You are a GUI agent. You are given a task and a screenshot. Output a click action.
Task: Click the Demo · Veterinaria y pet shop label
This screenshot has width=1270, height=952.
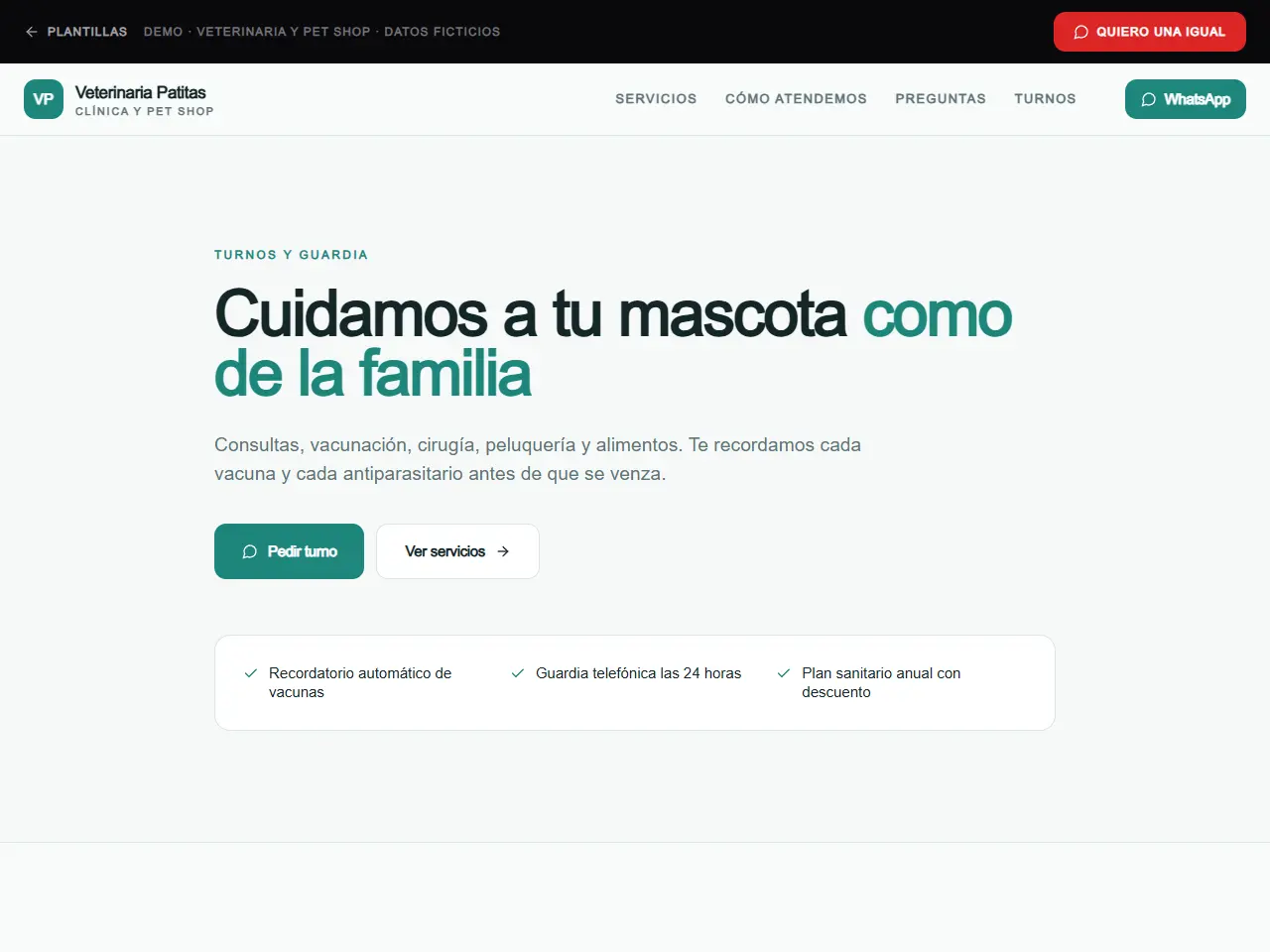(x=321, y=32)
